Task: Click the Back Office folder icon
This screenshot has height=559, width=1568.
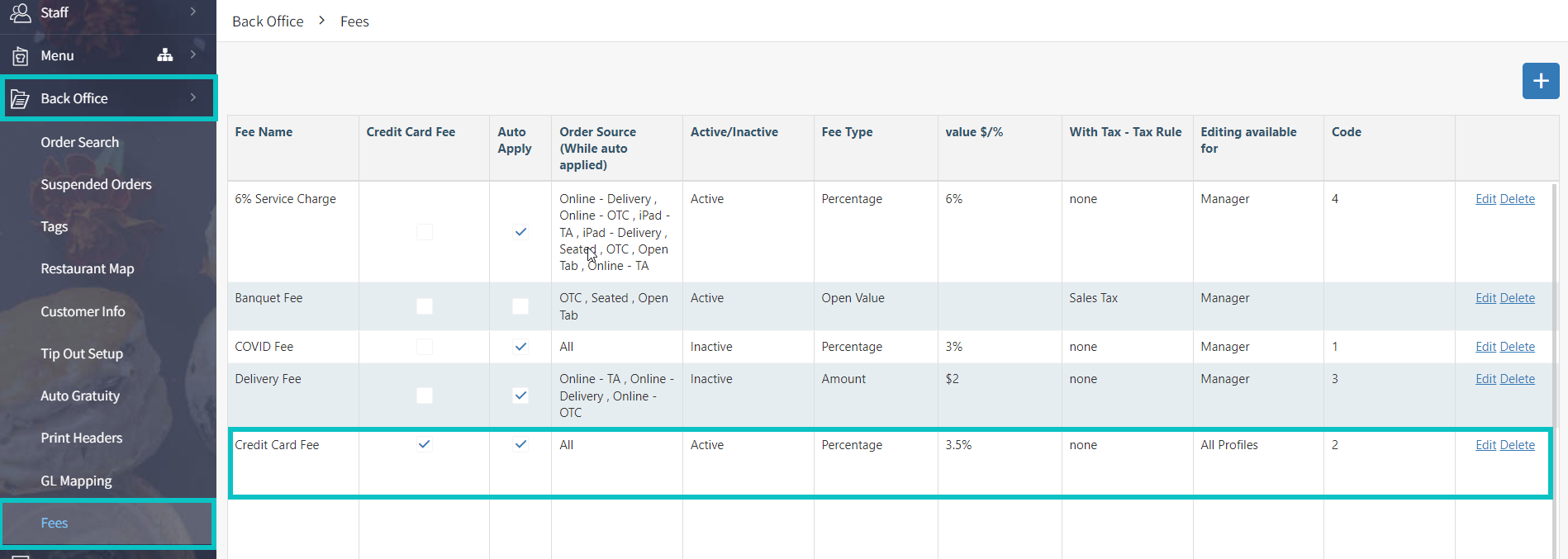Action: (20, 98)
